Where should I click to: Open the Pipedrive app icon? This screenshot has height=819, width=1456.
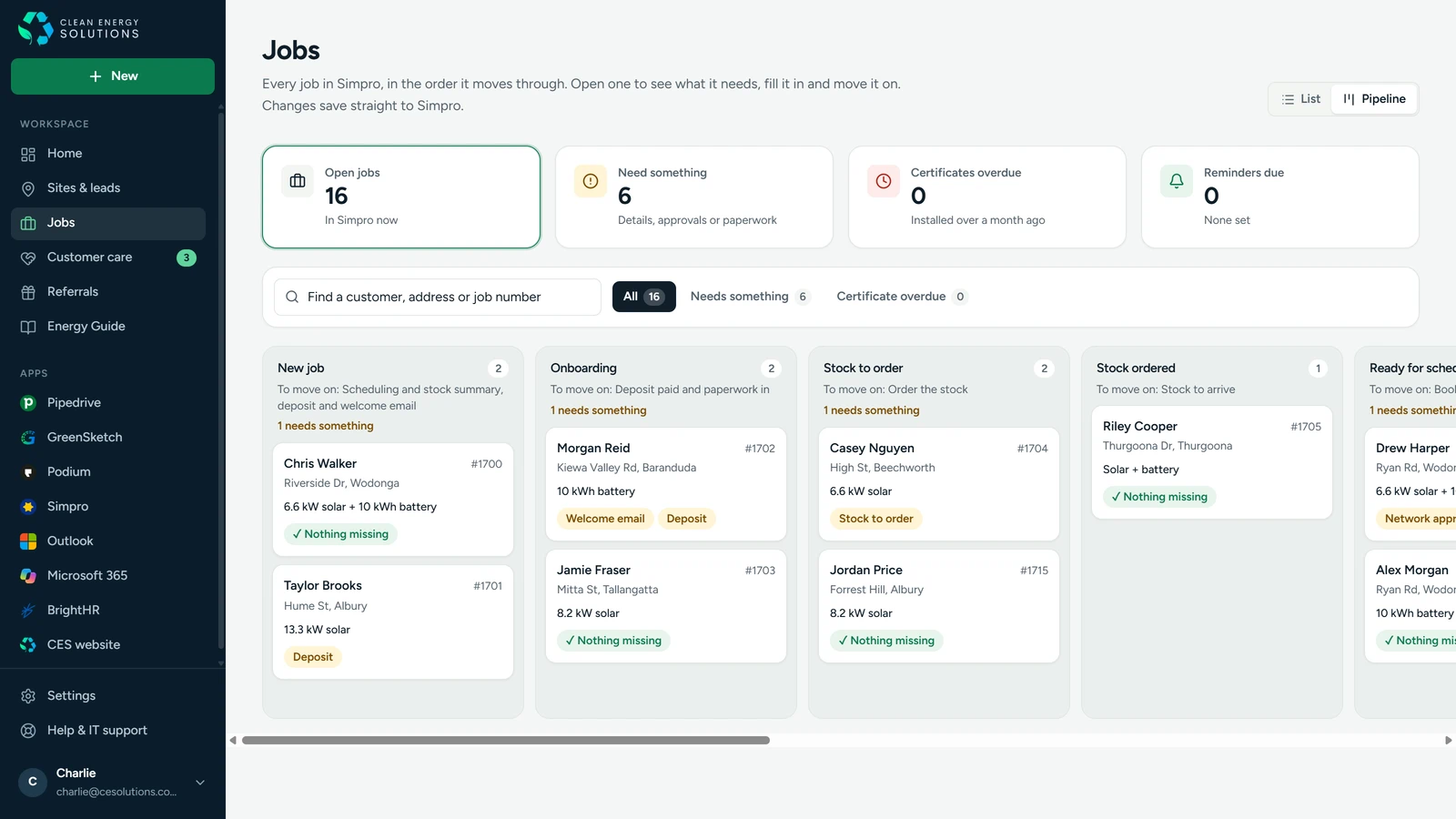[28, 403]
